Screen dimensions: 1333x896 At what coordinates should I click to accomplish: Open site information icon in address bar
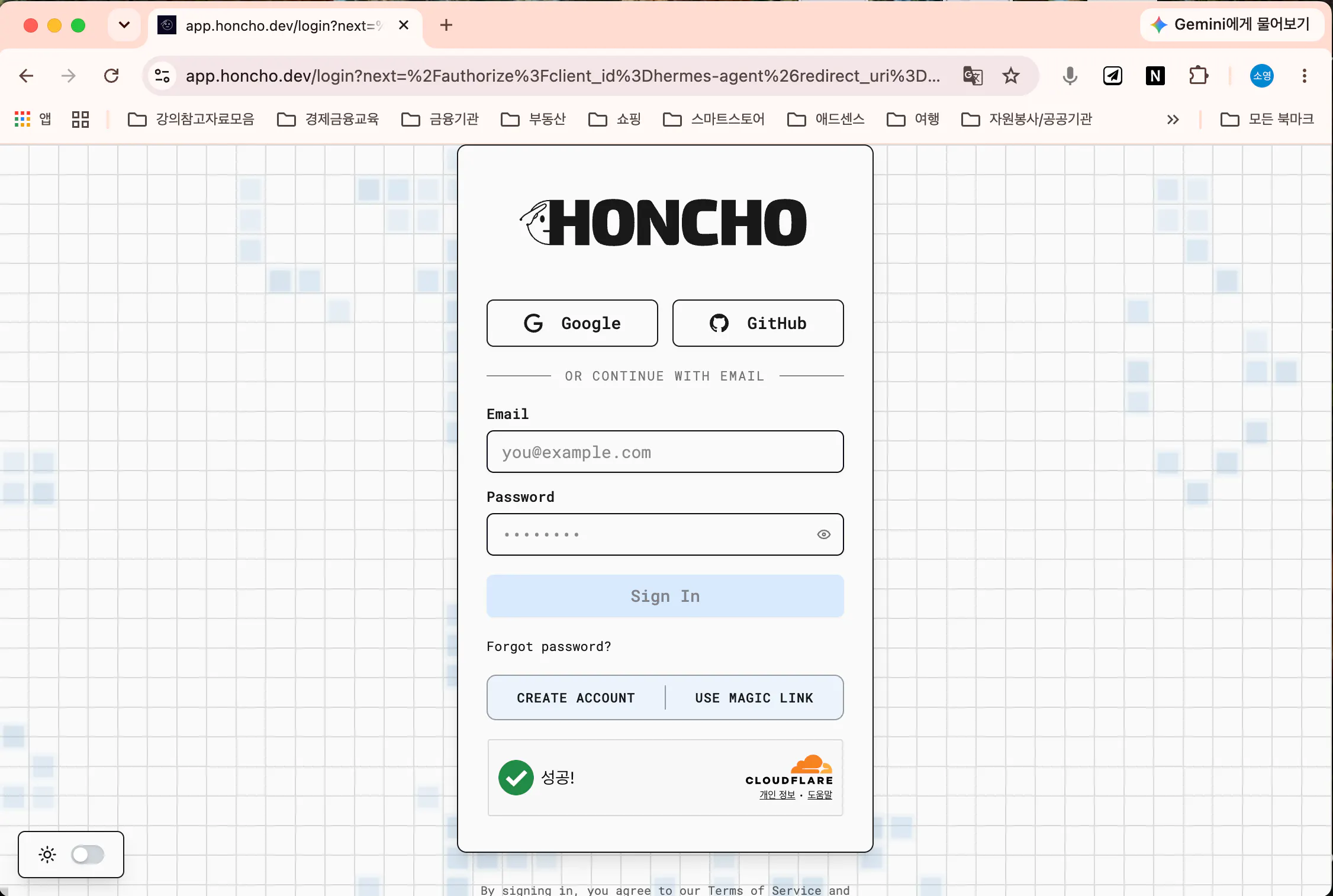click(162, 76)
